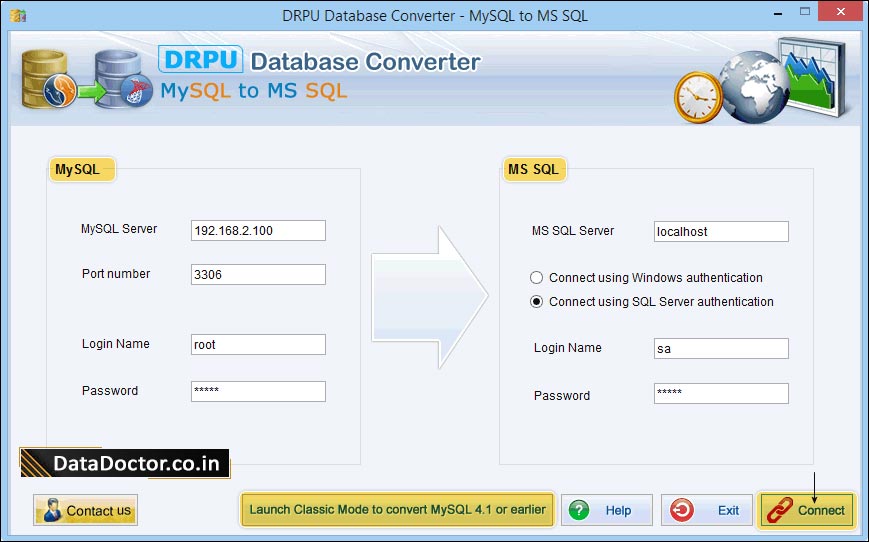Click the MS SQL group label
The width and height of the screenshot is (869, 542).
pyautogui.click(x=534, y=169)
